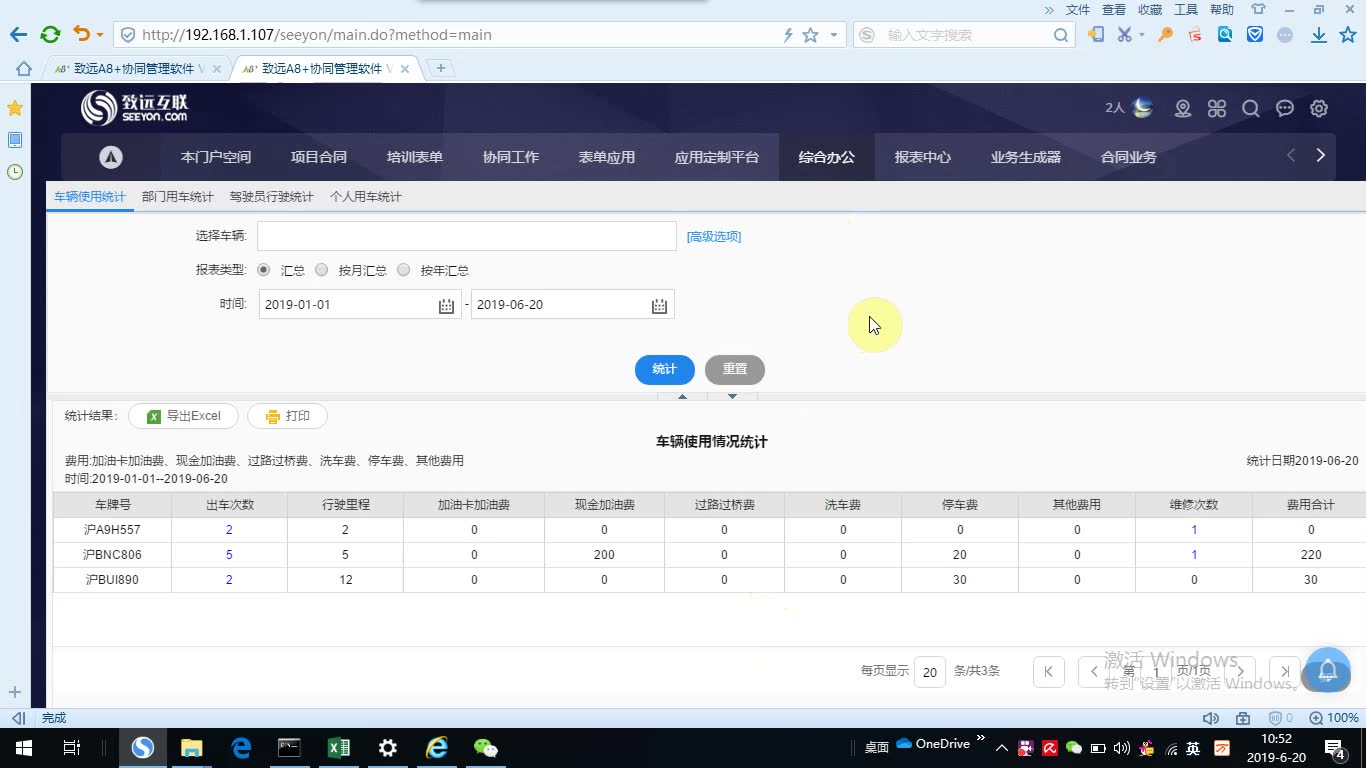Viewport: 1366px width, 768px height.
Task: Click the 沪BUI890 plate cell
Action: tap(112, 580)
